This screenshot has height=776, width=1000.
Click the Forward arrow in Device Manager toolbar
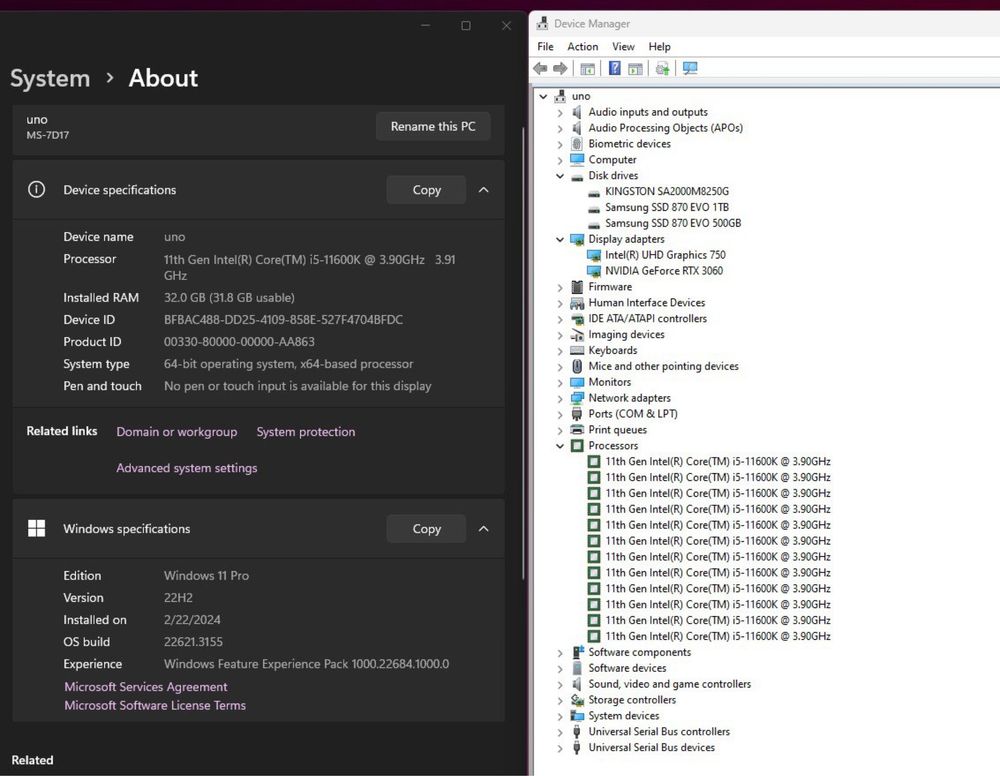(560, 68)
